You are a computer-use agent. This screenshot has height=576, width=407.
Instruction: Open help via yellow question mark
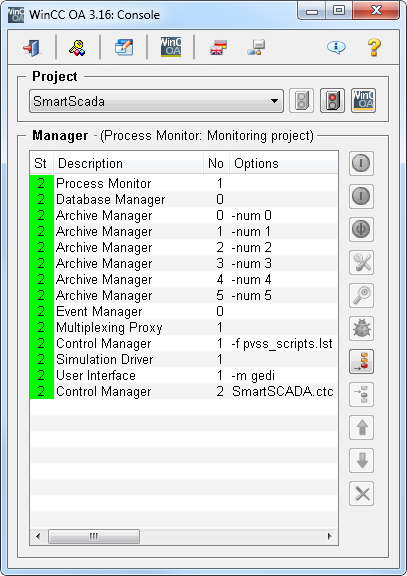pos(374,48)
